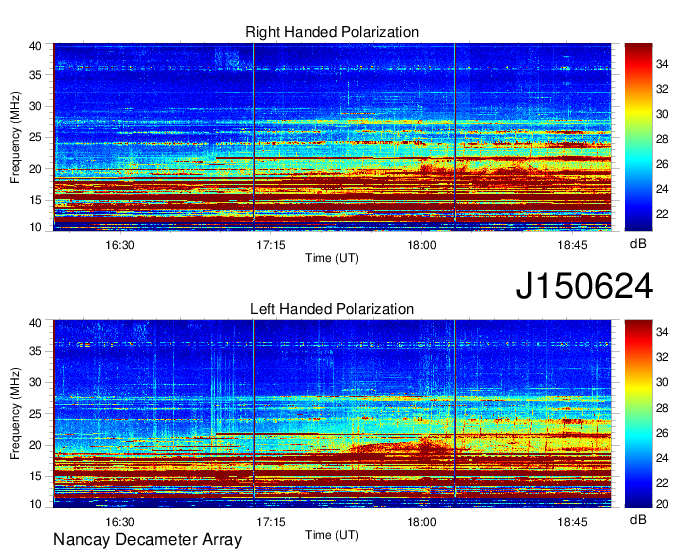Click the 40 MHz tick label on bottom plot

(x=35, y=323)
